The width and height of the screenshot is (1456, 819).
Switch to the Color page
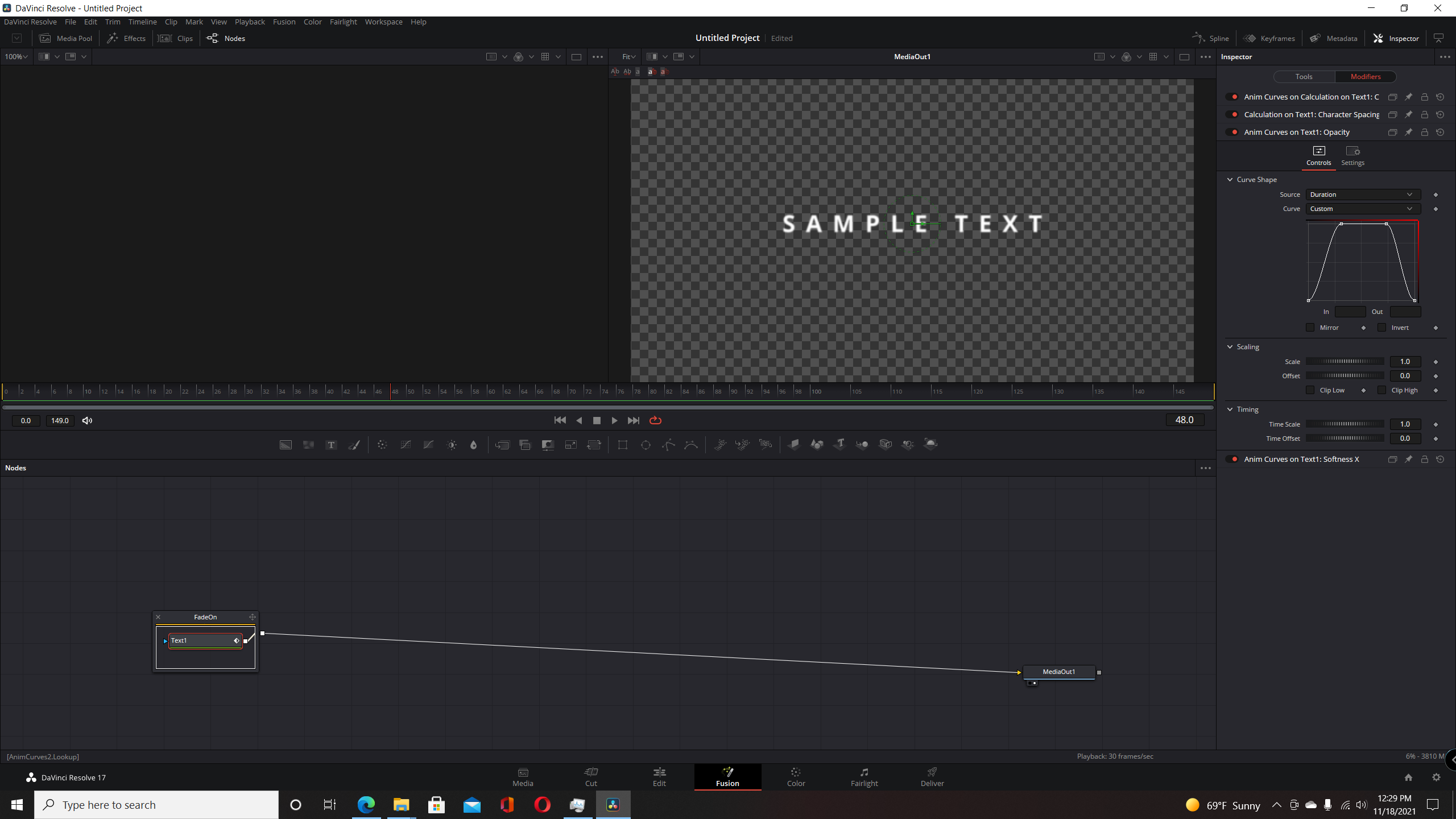[x=796, y=777]
